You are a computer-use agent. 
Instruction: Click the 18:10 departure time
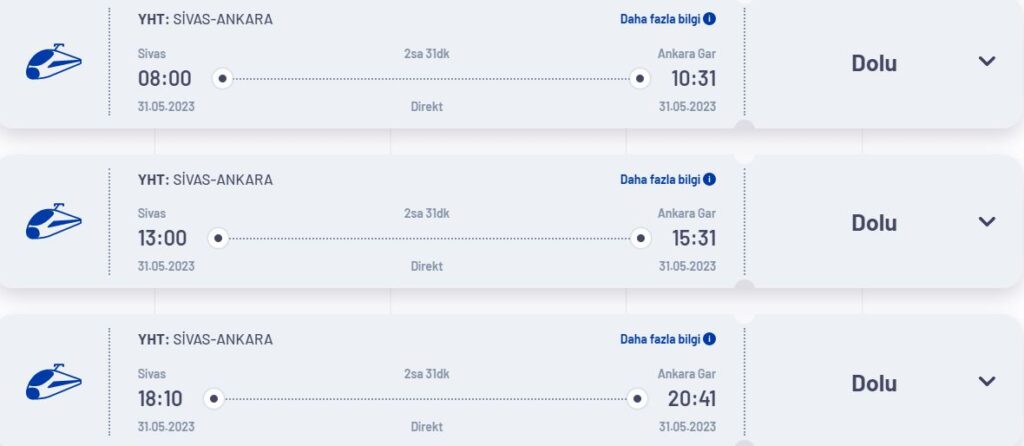(160, 399)
